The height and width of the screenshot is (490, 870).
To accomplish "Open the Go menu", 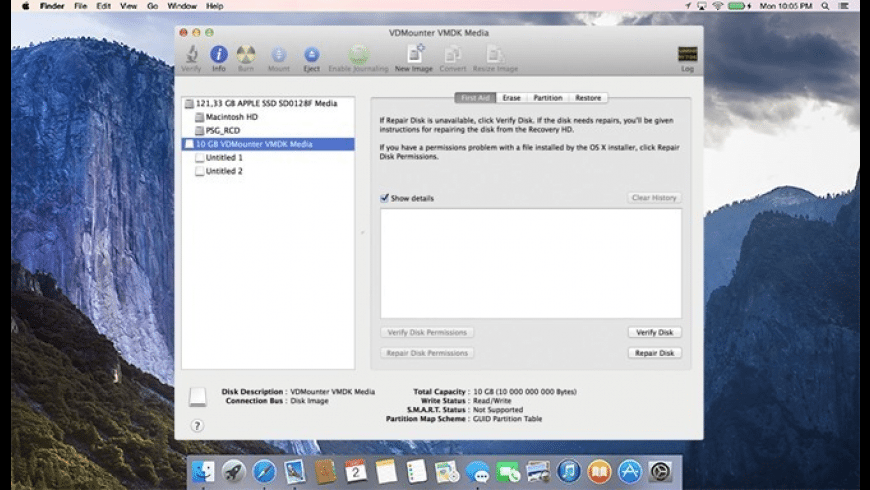I will 153,6.
